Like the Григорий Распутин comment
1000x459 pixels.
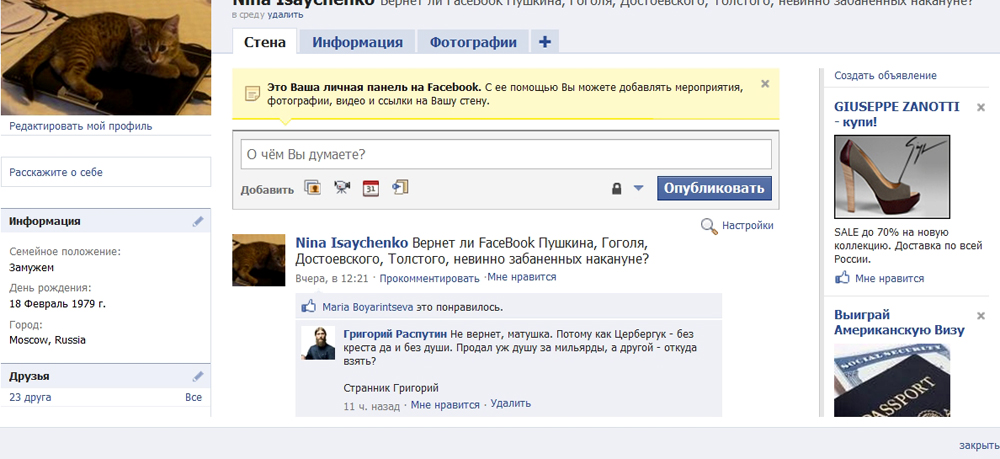[x=444, y=404]
